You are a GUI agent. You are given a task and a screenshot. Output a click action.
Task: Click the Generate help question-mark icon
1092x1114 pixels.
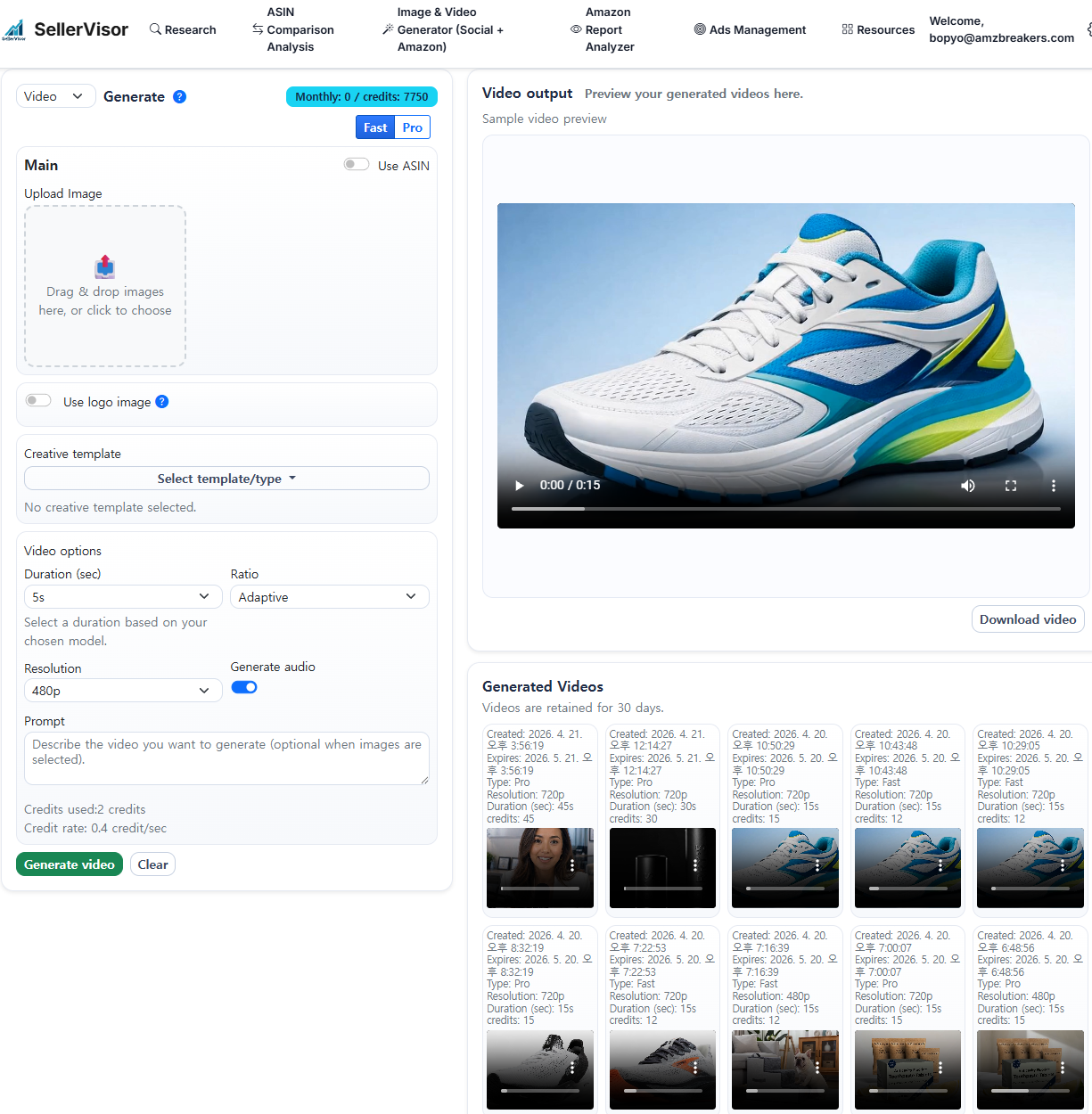(179, 97)
